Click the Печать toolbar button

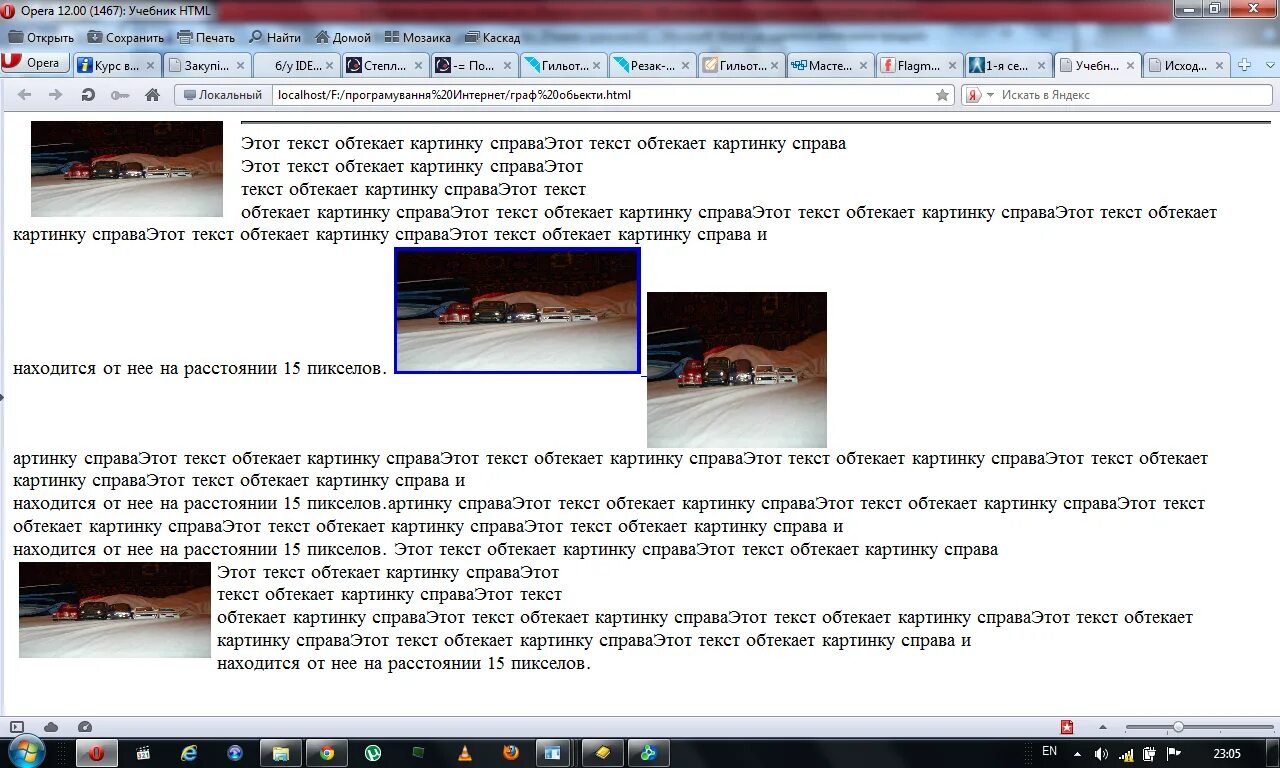click(x=206, y=37)
